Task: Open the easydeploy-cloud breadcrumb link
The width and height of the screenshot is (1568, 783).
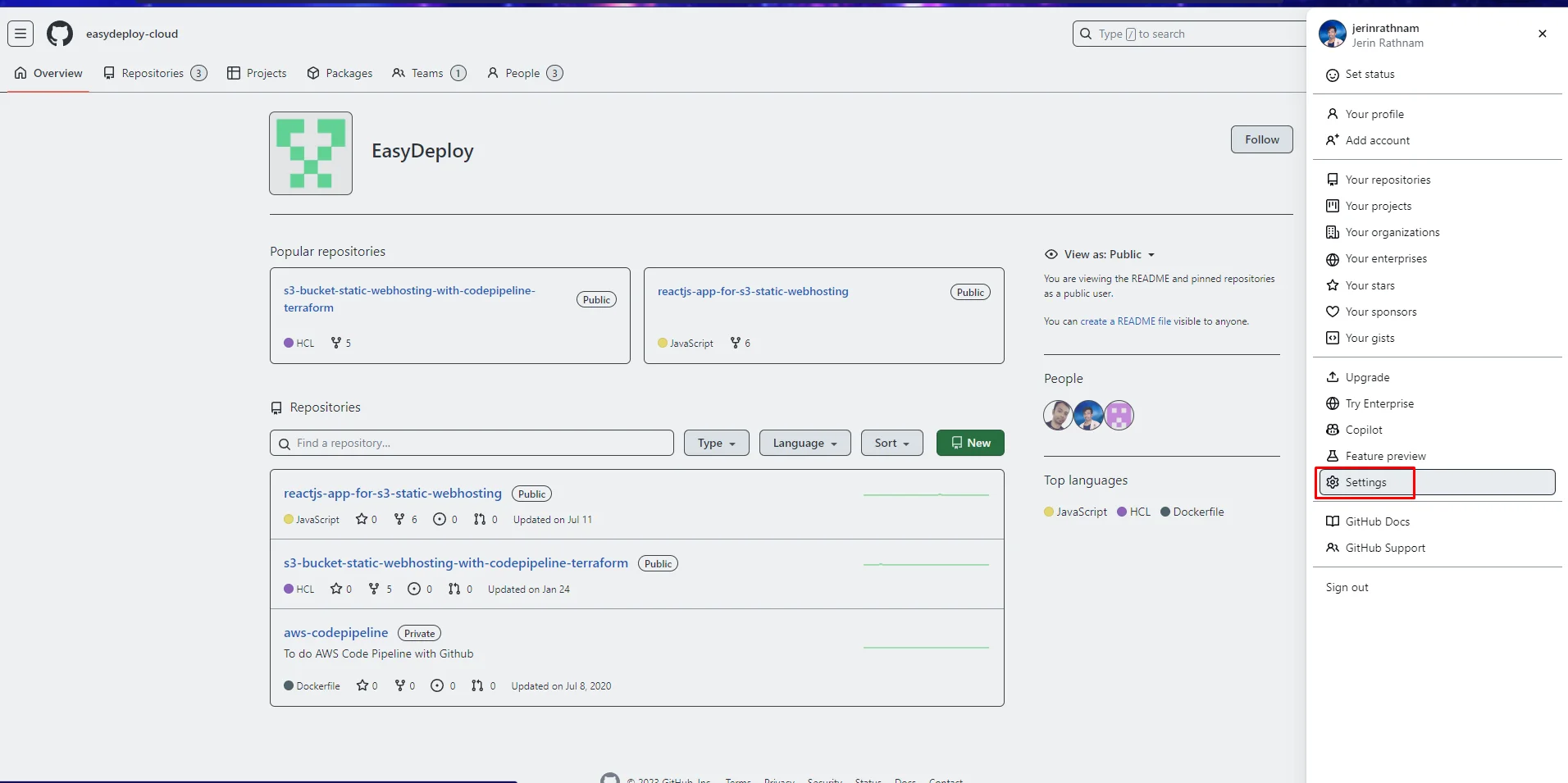Action: point(132,34)
